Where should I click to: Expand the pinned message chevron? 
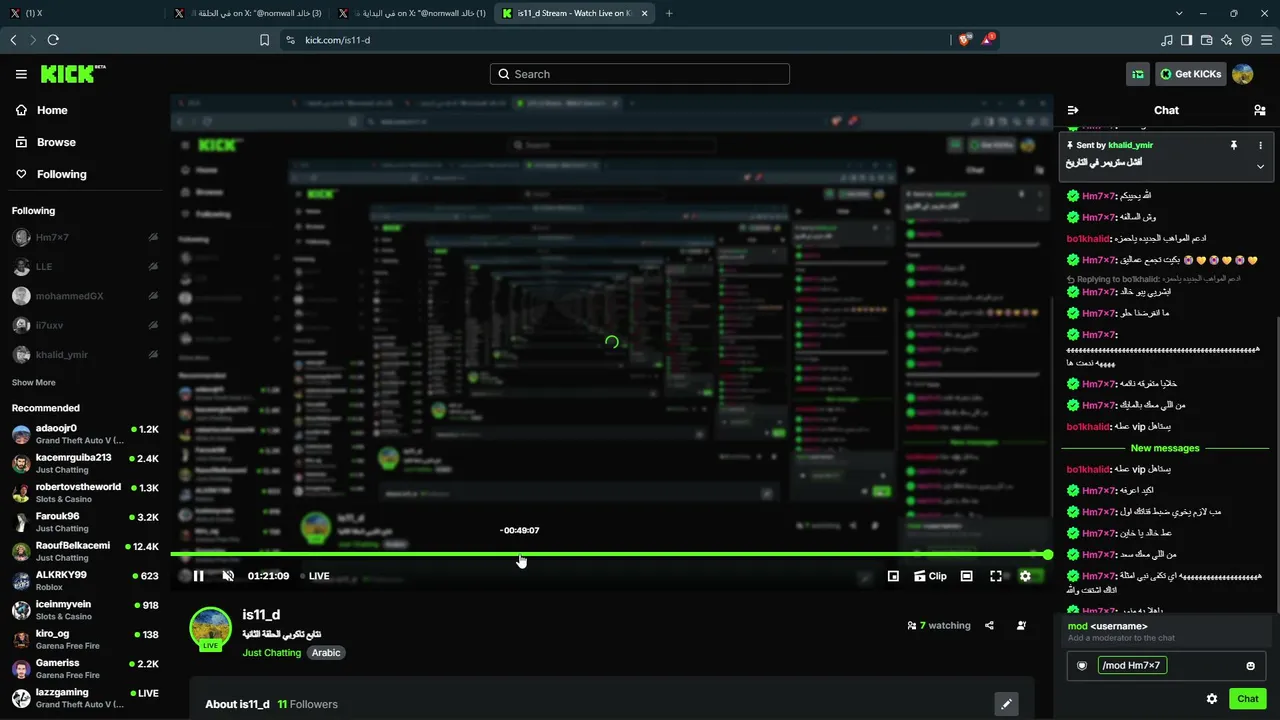tap(1260, 166)
